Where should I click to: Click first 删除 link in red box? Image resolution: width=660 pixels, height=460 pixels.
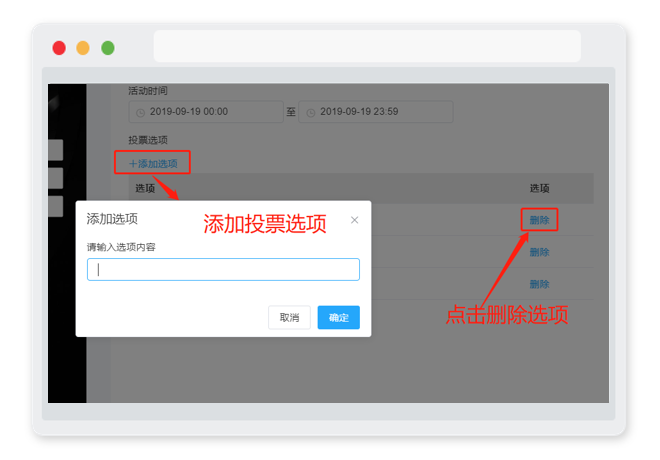pyautogui.click(x=539, y=220)
